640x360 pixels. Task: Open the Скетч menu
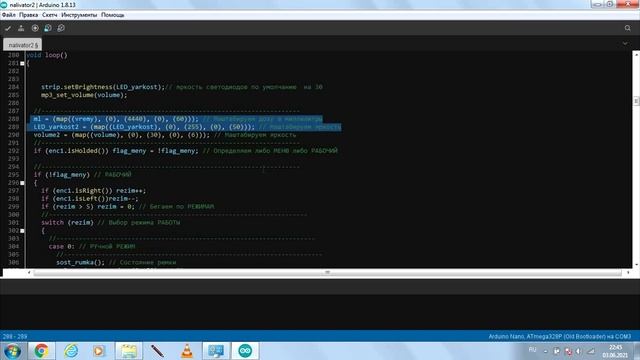click(x=49, y=15)
